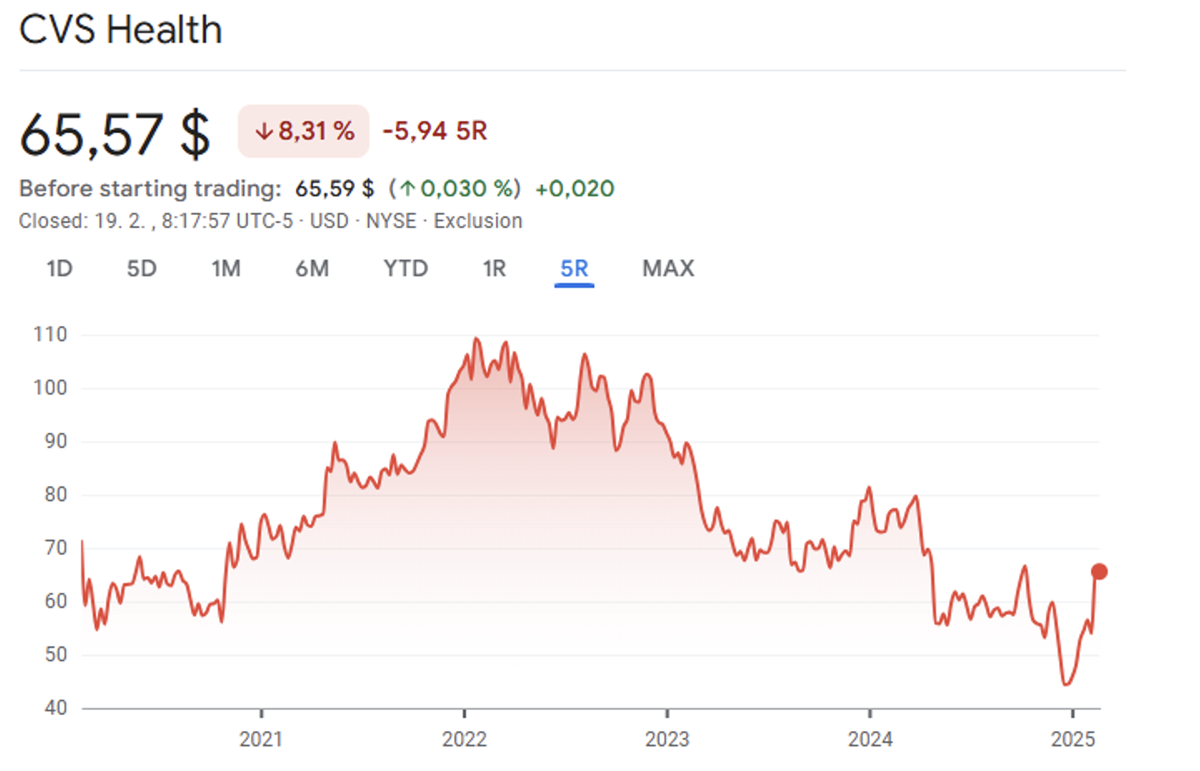Click the red down-arrow percentage badge
The height and width of the screenshot is (771, 1200).
(x=302, y=130)
